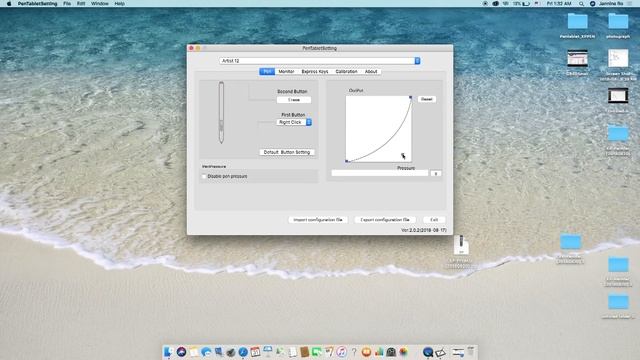The image size is (640, 360).
Task: Open the Trash in the Dock
Action: 471,352
